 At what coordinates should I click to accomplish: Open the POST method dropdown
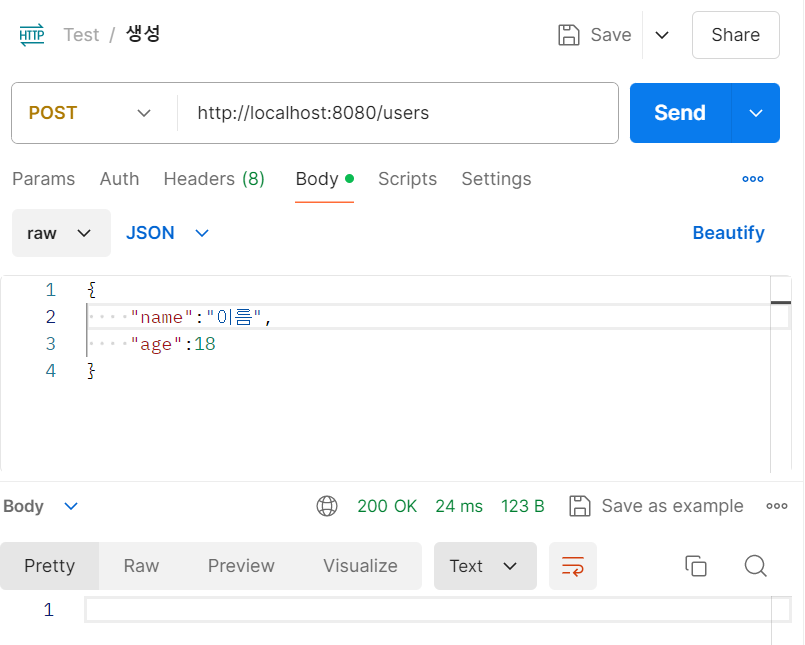[90, 113]
